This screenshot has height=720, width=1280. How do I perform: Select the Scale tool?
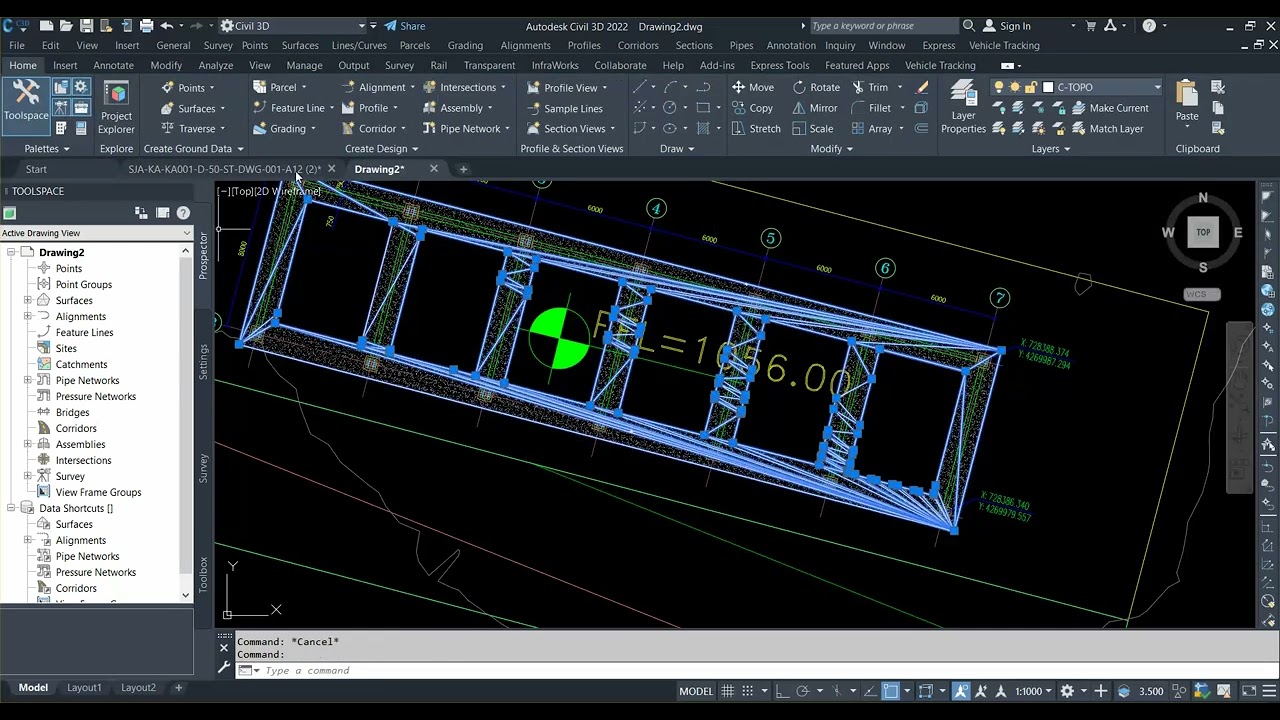coord(813,128)
